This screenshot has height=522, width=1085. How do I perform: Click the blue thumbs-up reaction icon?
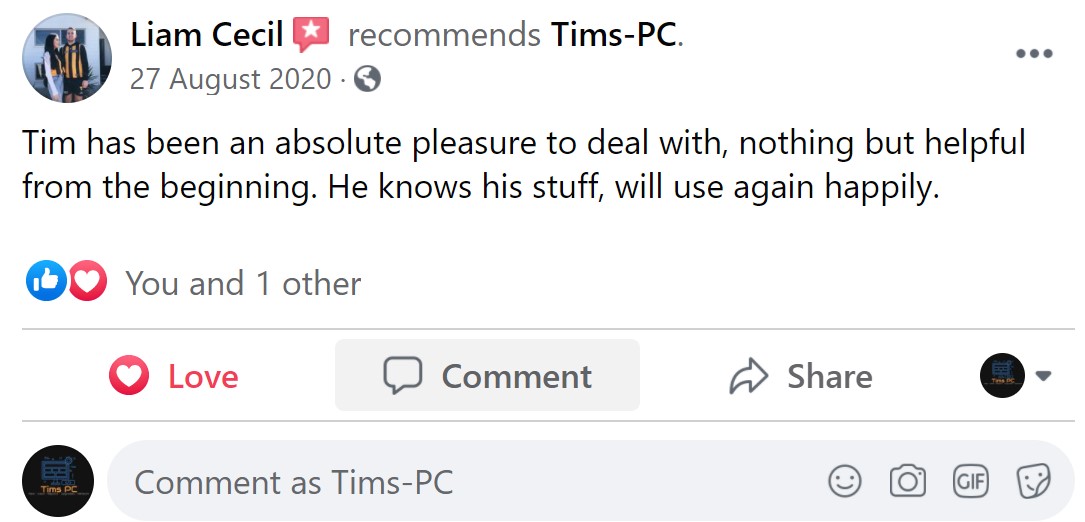coord(44,283)
